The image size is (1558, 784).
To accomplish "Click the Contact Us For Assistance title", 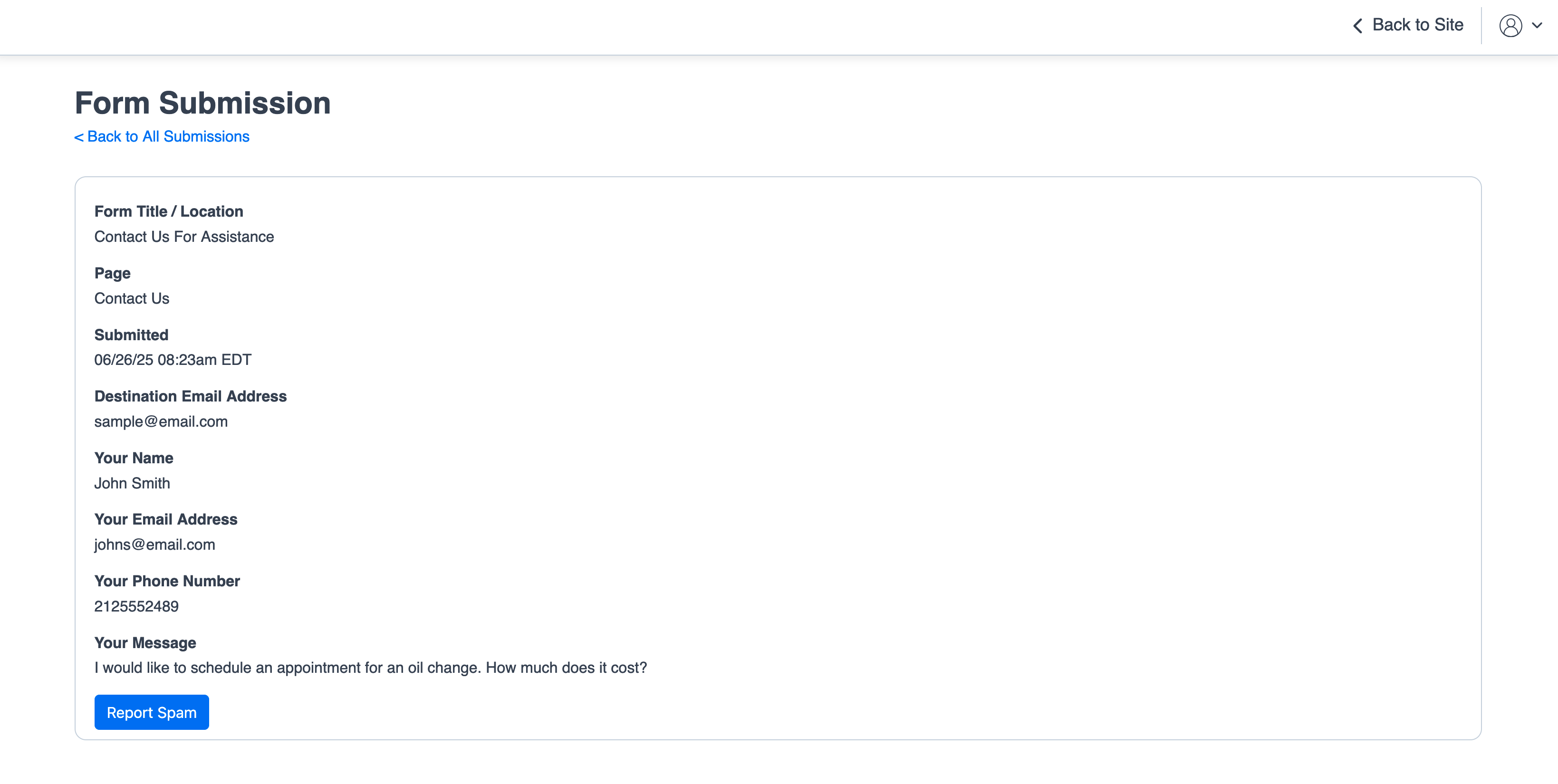I will (184, 236).
